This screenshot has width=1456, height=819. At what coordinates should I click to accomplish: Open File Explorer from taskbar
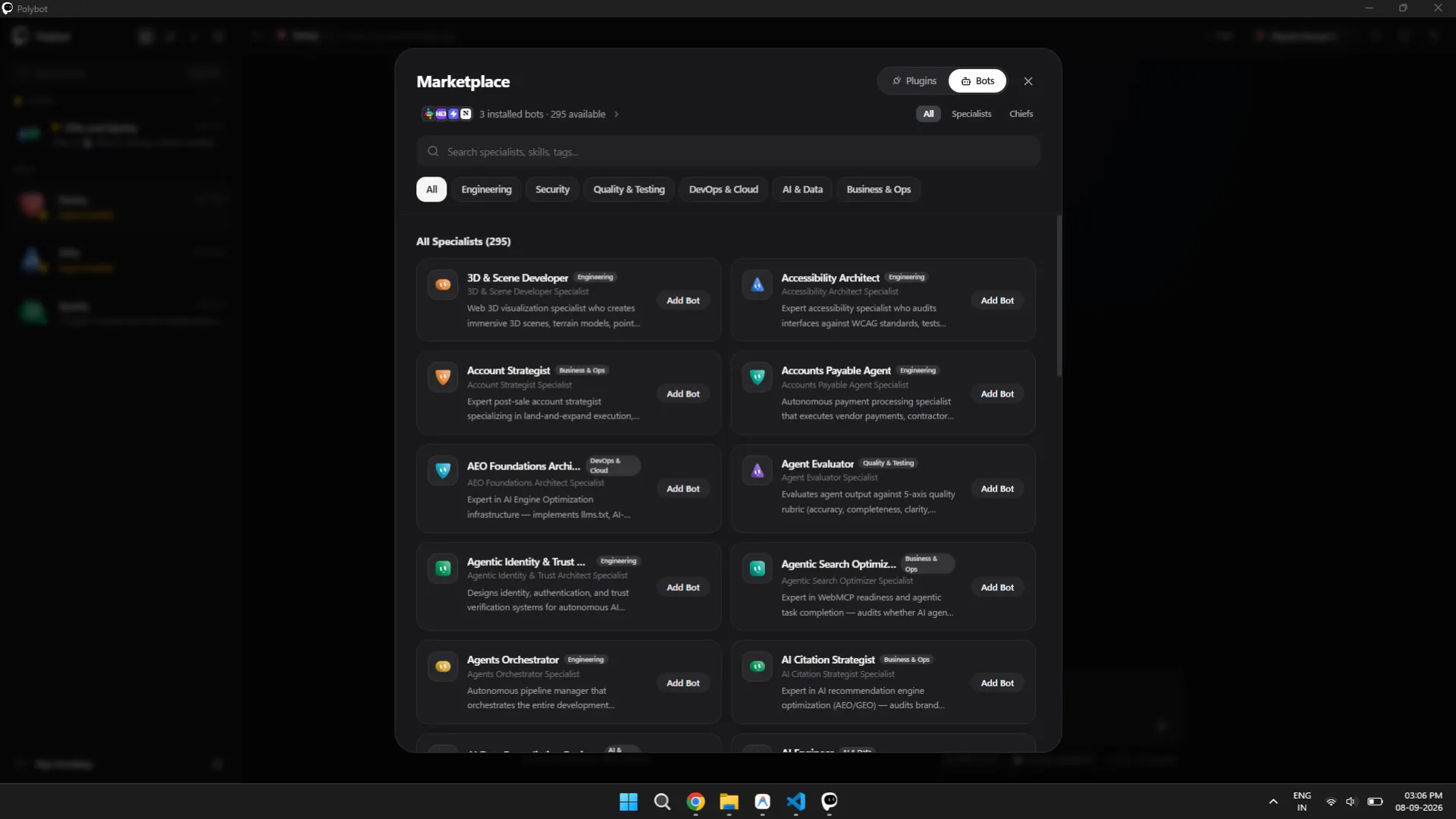click(x=729, y=802)
